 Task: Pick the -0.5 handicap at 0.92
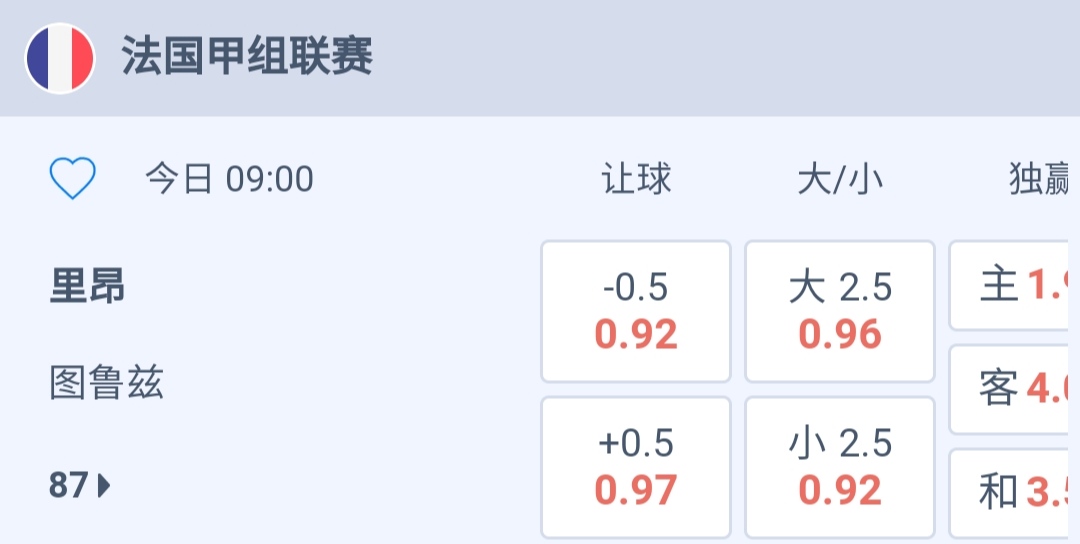[x=636, y=311]
